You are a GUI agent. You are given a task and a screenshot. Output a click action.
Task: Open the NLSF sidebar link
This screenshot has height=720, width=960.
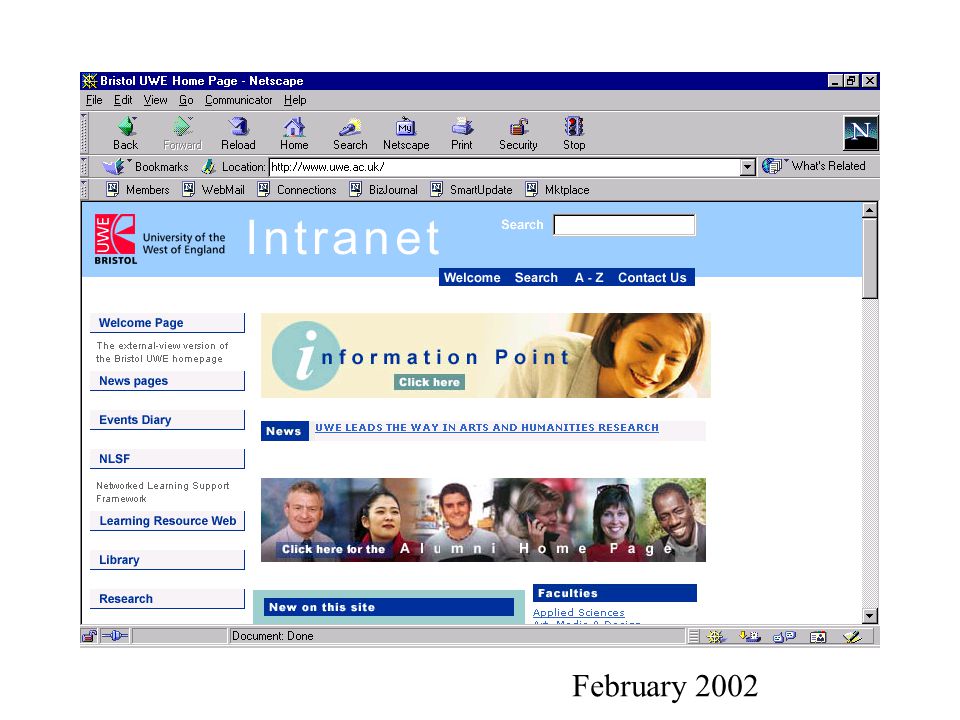pos(167,459)
